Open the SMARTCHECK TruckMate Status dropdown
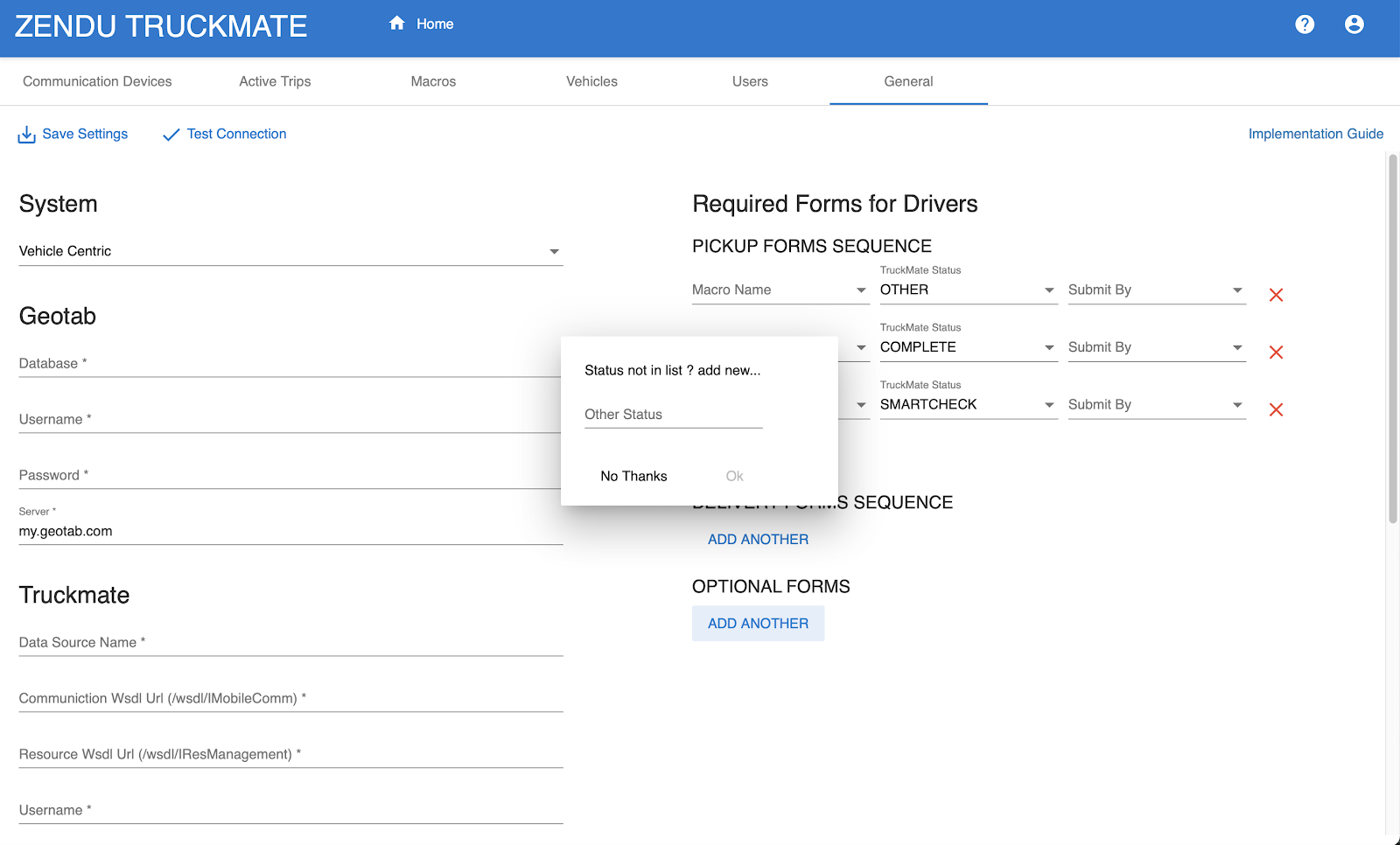Image resolution: width=1400 pixels, height=845 pixels. tap(969, 404)
